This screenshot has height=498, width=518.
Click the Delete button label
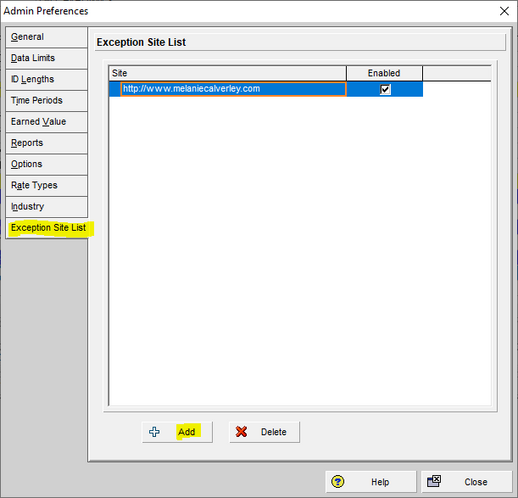274,432
